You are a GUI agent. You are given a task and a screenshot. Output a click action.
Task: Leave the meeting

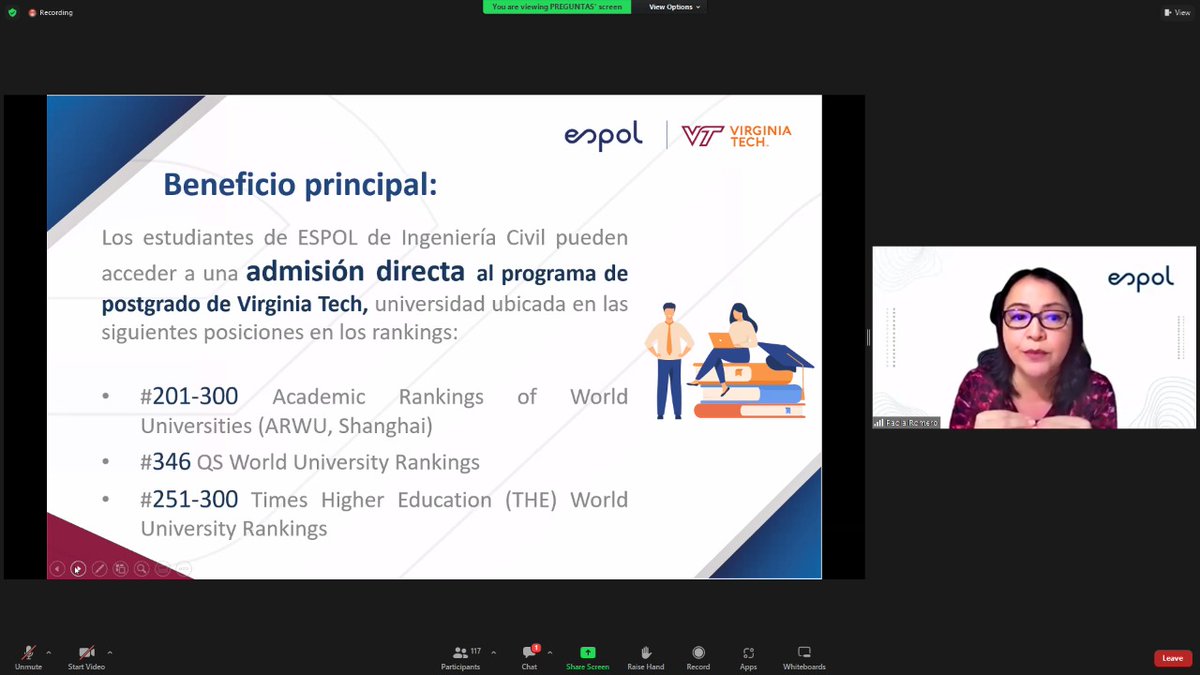tap(1173, 658)
